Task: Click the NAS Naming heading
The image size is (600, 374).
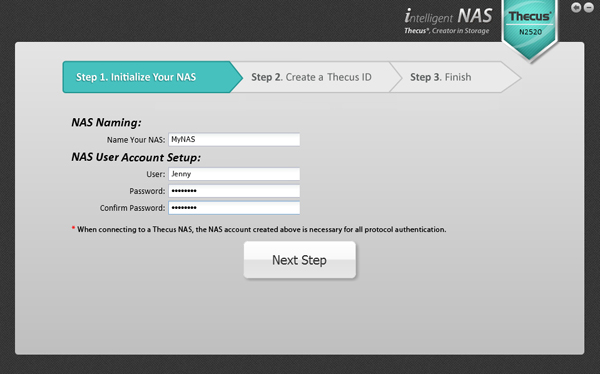Action: pos(106,122)
